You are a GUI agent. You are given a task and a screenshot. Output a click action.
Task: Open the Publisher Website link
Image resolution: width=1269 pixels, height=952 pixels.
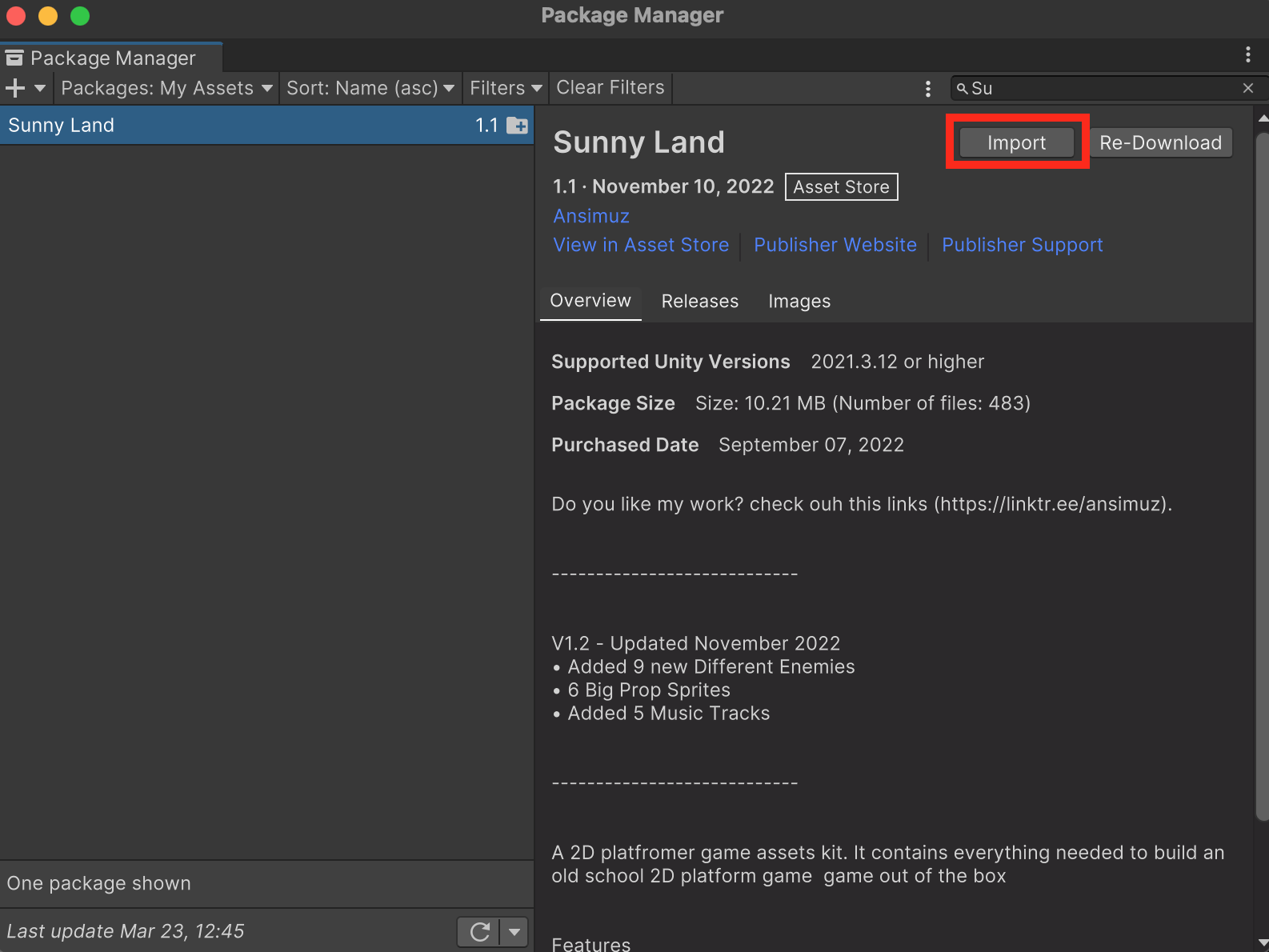tap(835, 245)
